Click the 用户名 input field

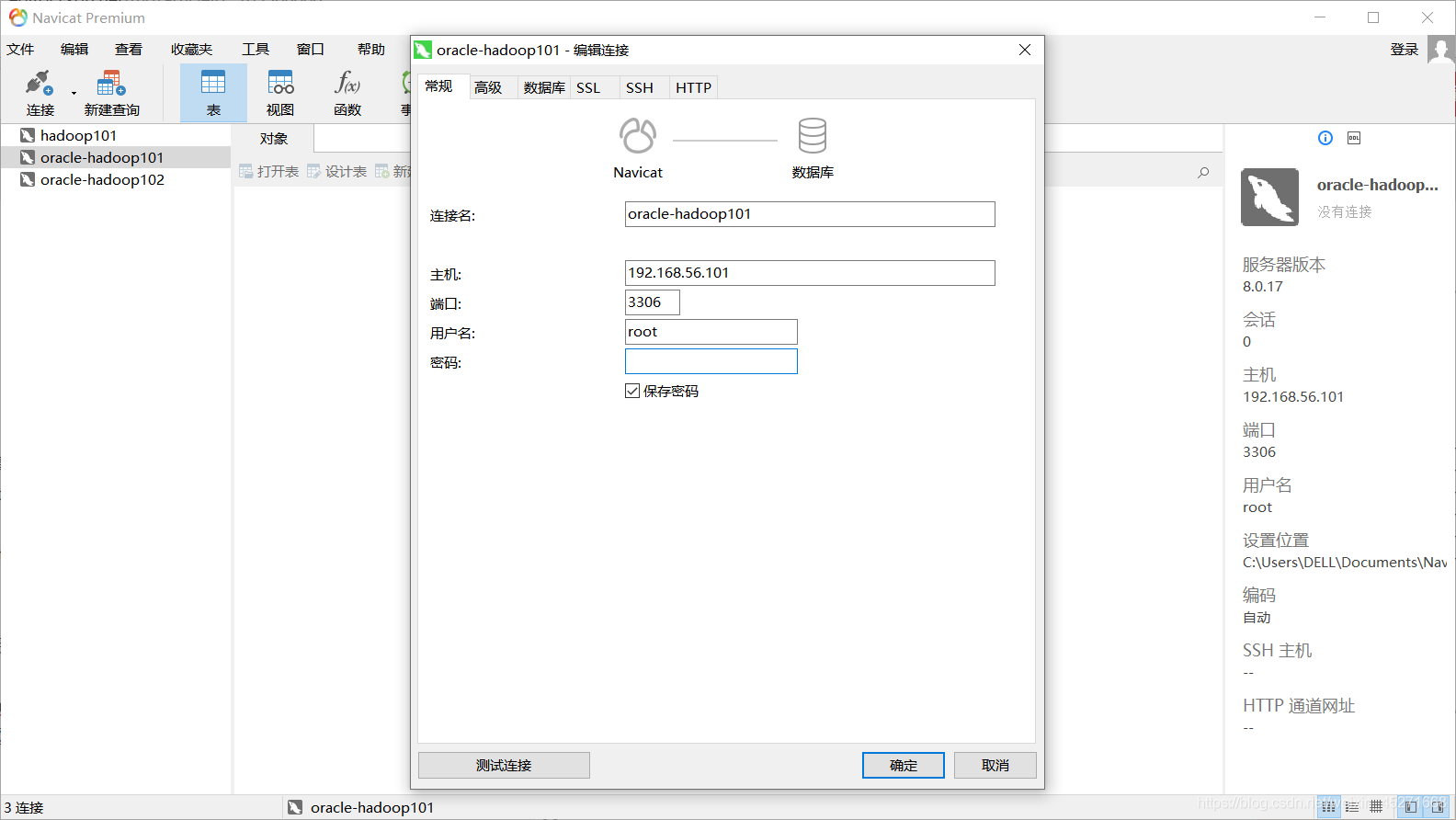711,332
